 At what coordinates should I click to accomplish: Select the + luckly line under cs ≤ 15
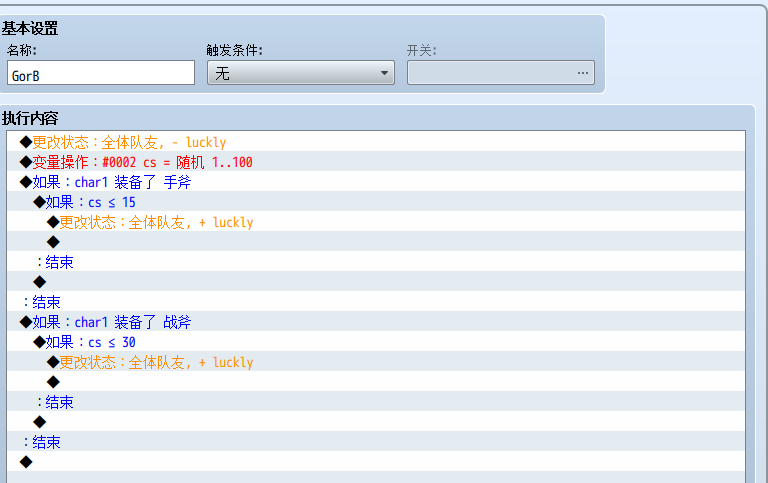click(376, 222)
